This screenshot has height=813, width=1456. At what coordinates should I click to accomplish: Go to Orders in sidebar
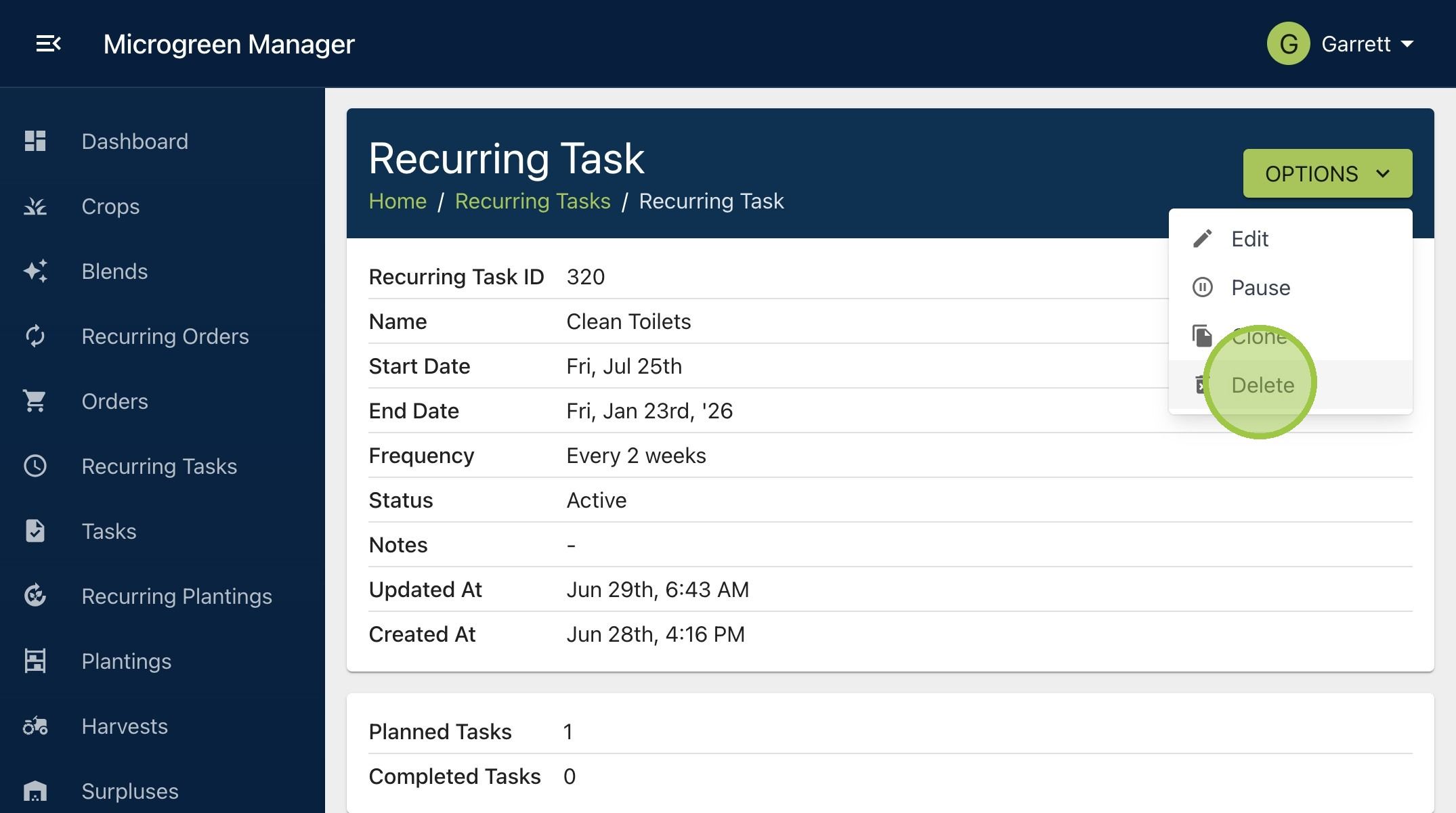coord(163,401)
